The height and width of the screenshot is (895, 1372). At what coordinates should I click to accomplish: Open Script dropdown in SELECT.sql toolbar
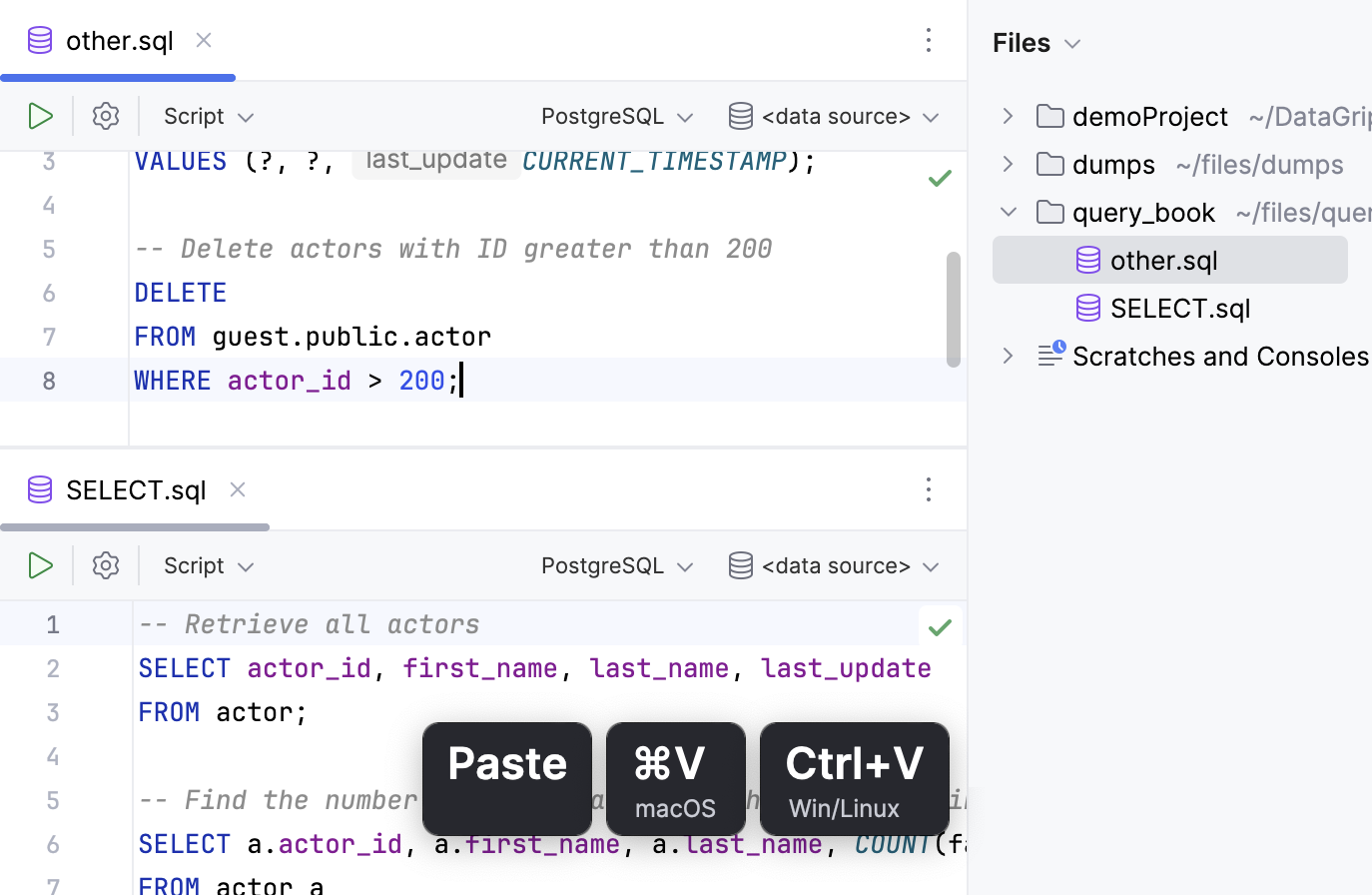pos(209,565)
